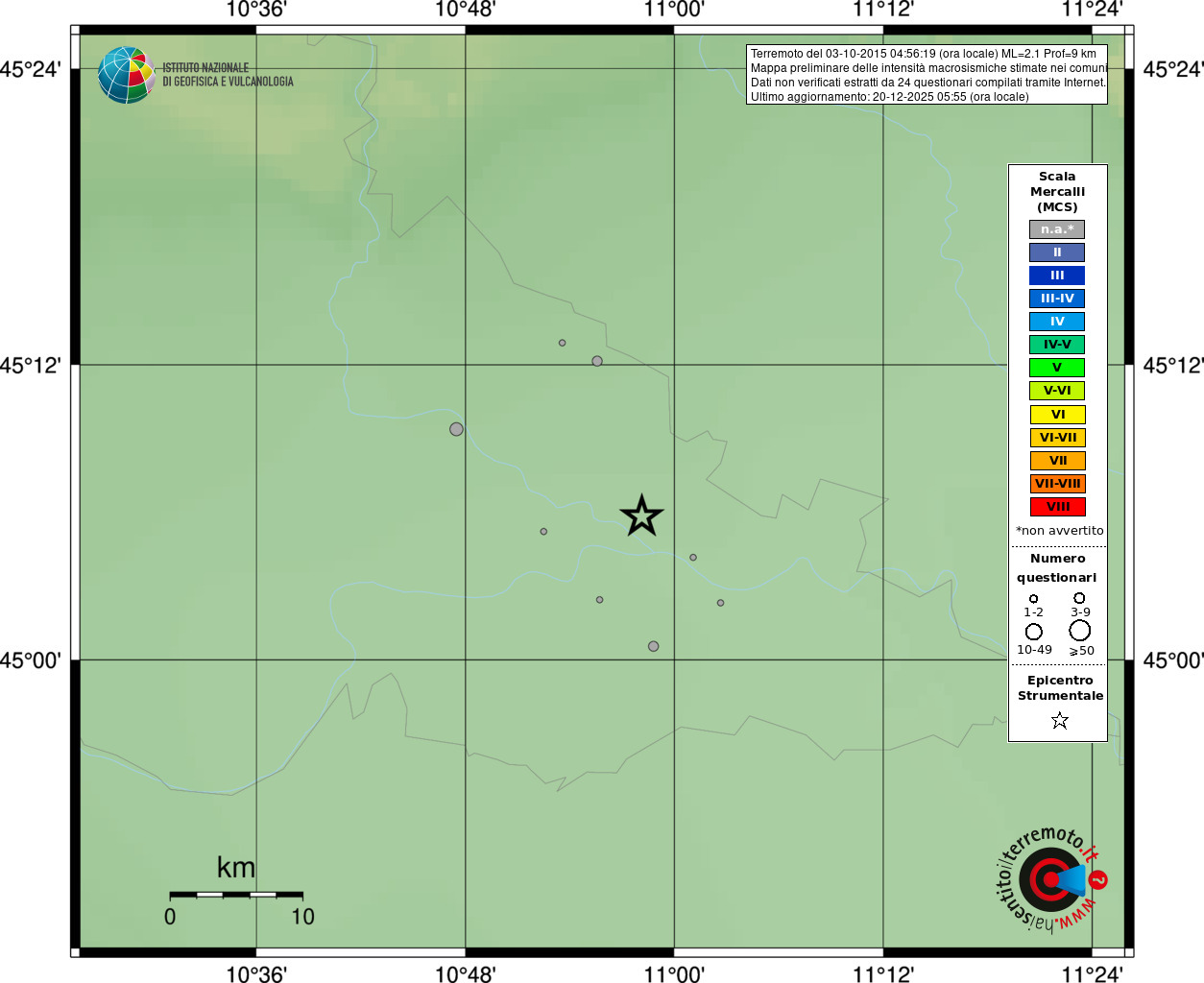Click the km scale bar

pos(236,895)
